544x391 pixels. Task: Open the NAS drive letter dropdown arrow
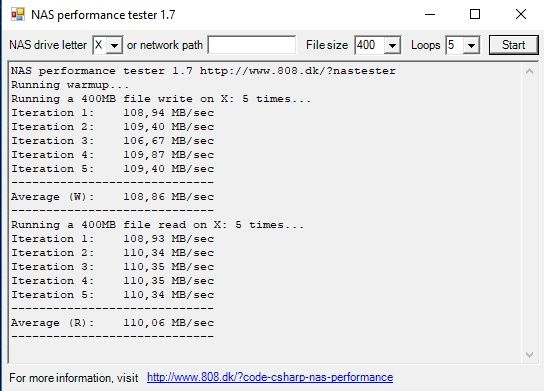tap(114, 45)
